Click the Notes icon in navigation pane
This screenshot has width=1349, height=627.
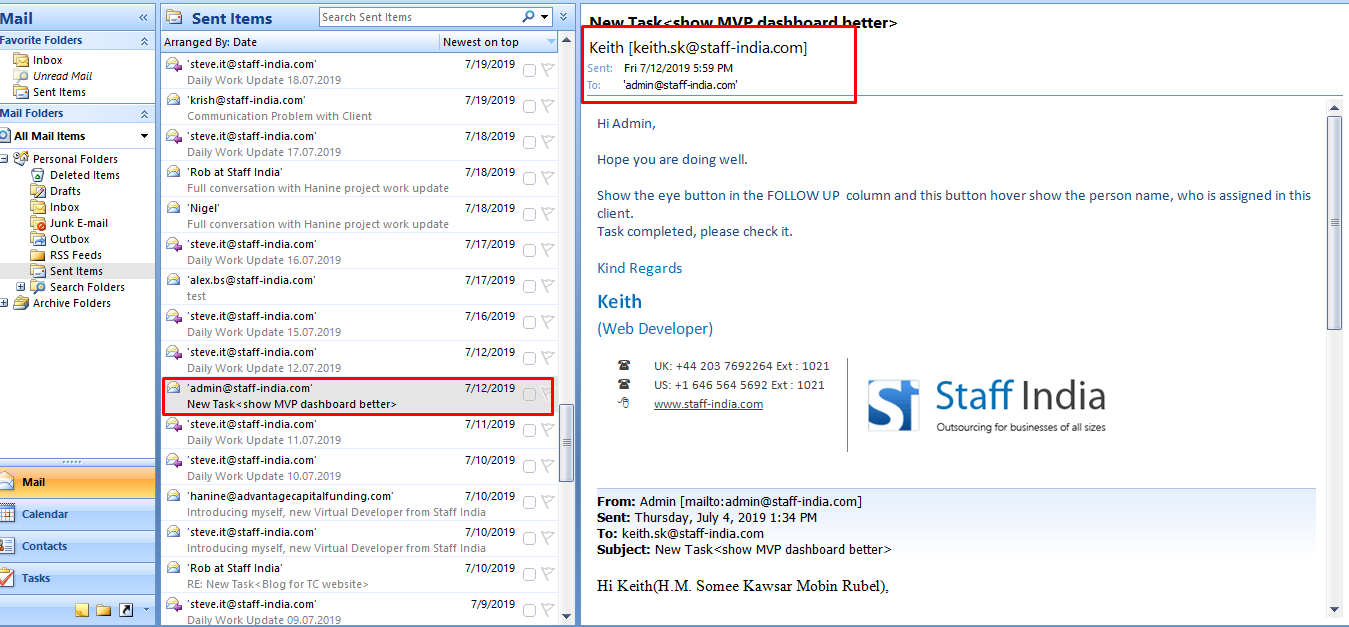[x=82, y=610]
